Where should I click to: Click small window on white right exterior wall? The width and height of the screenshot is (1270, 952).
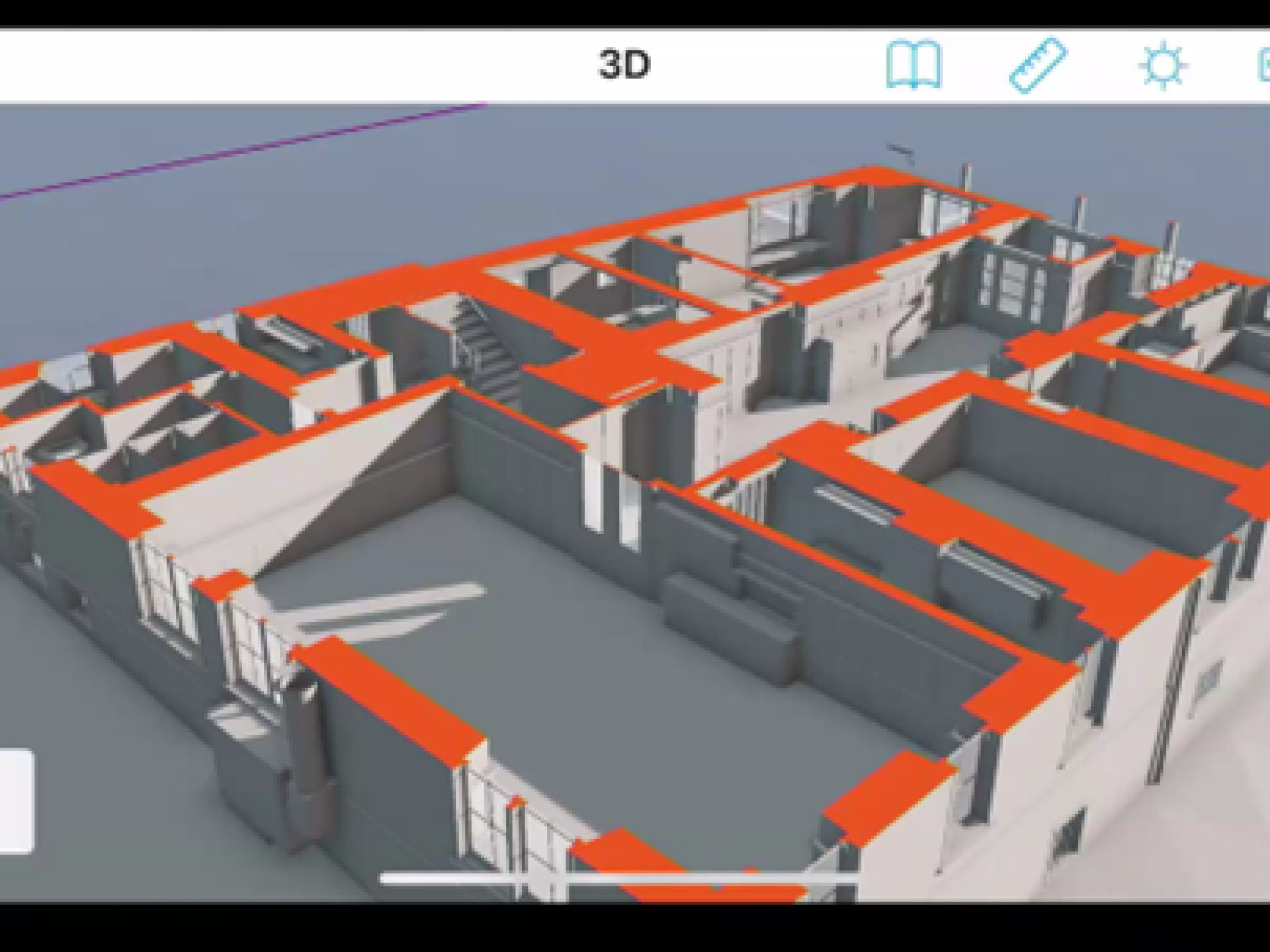[x=1208, y=688]
